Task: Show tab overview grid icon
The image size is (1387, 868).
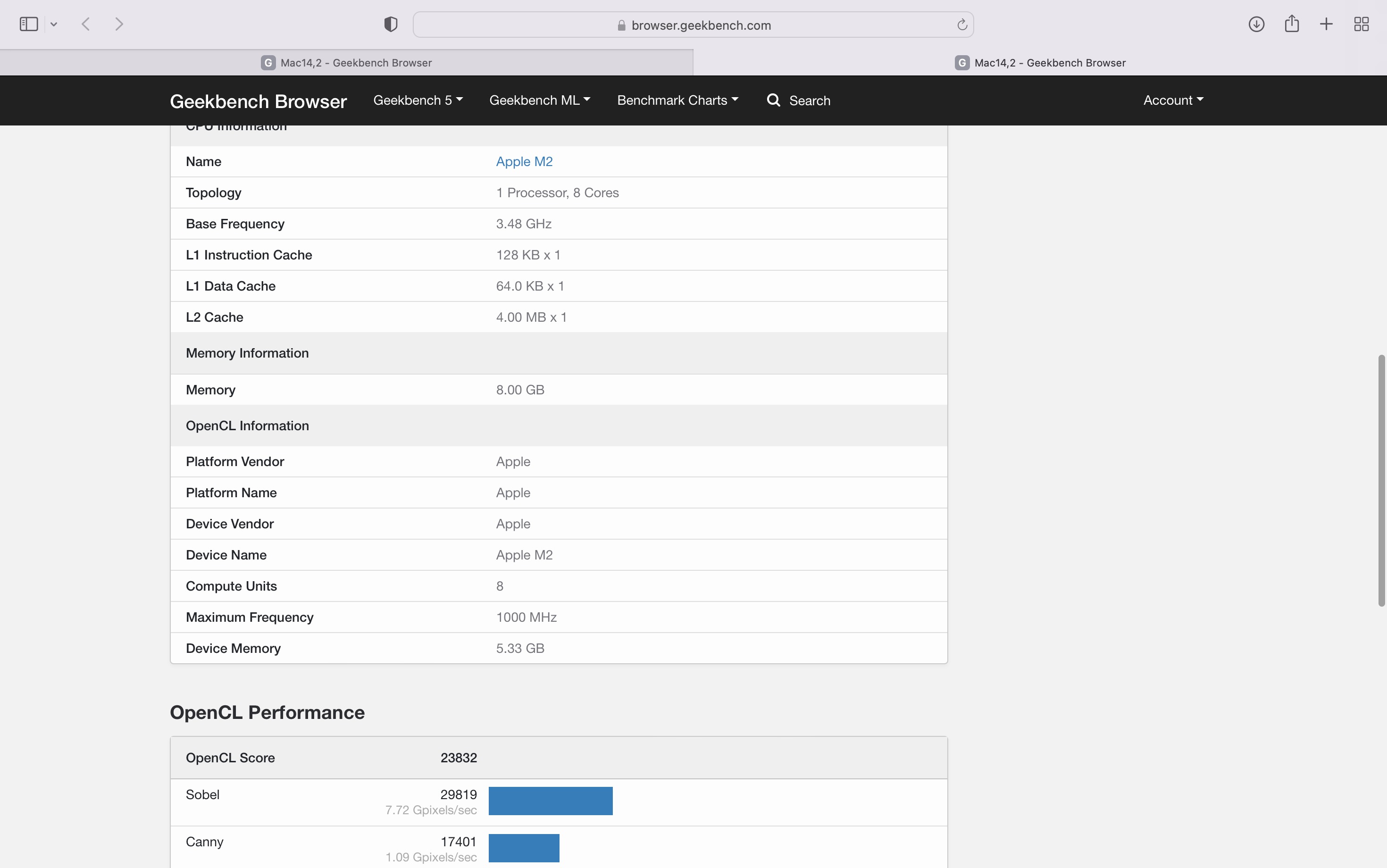Action: tap(1361, 24)
